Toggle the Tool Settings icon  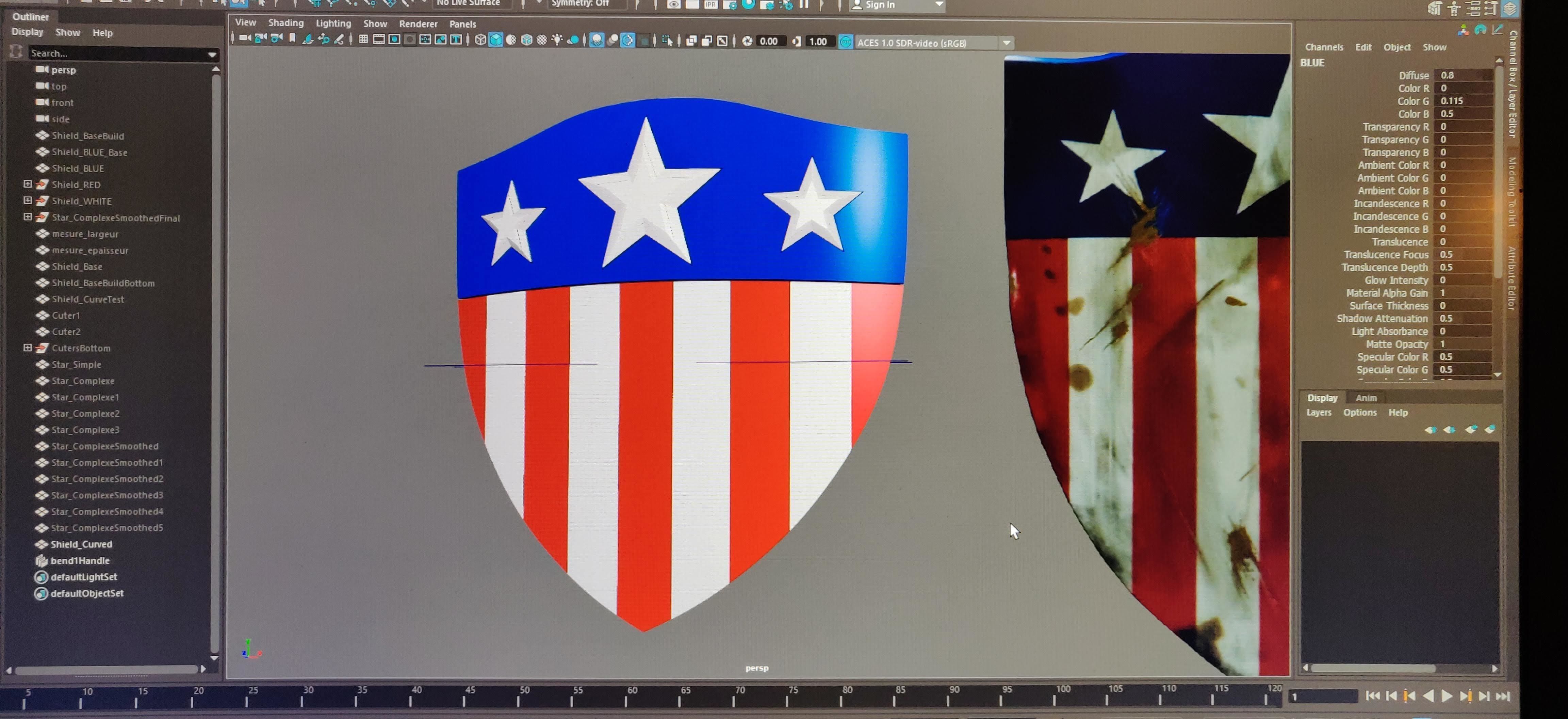click(1491, 9)
